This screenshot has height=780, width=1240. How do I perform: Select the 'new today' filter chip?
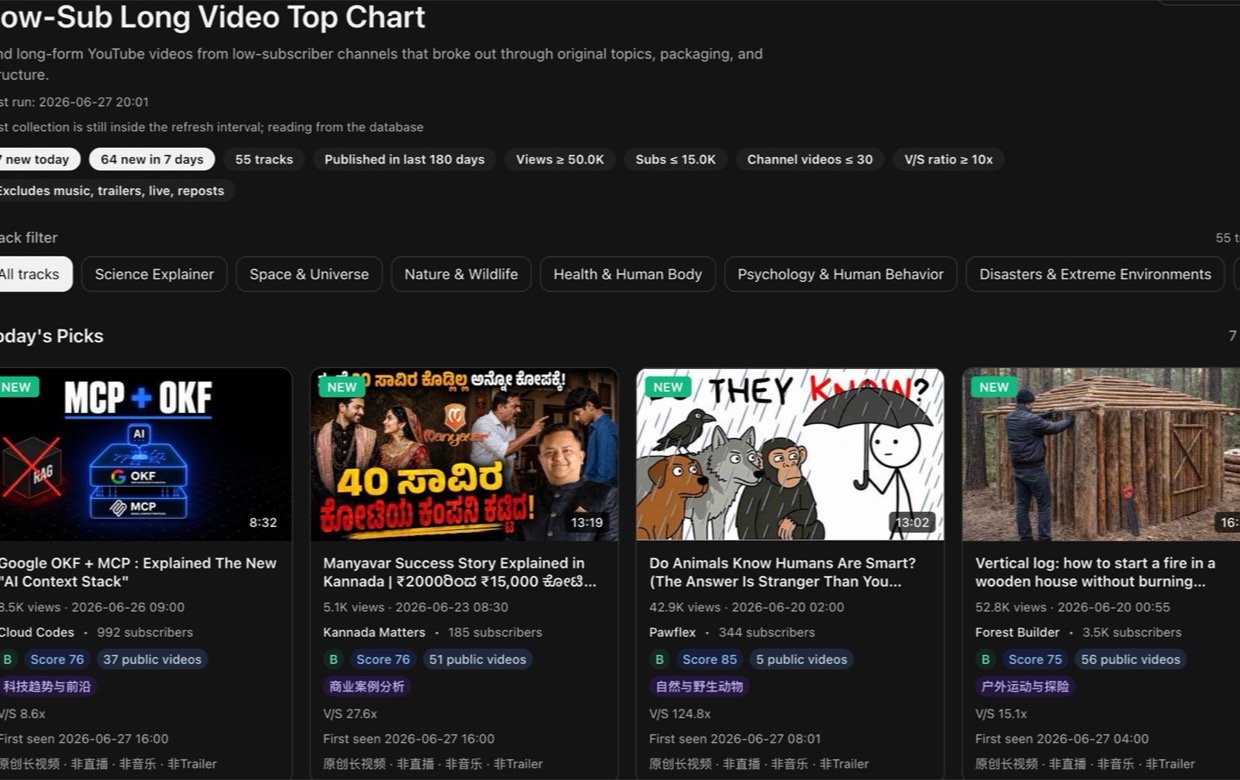point(37,159)
